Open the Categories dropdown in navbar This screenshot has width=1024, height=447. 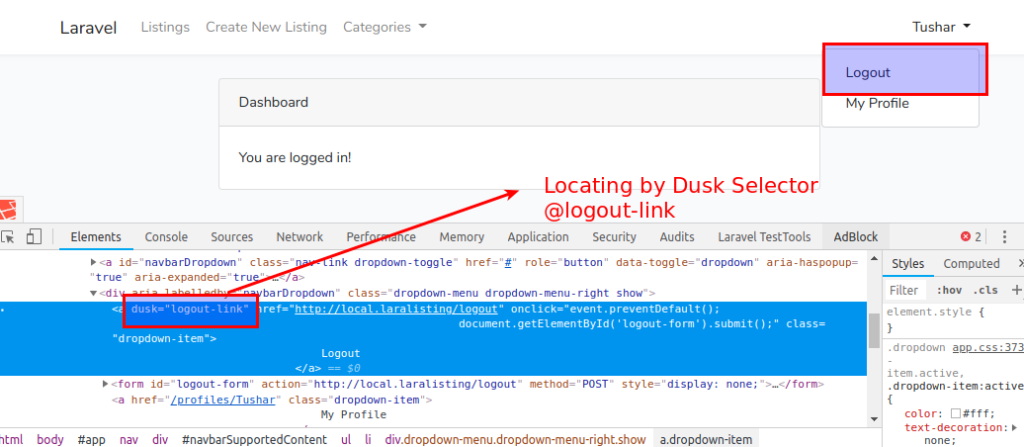(385, 27)
